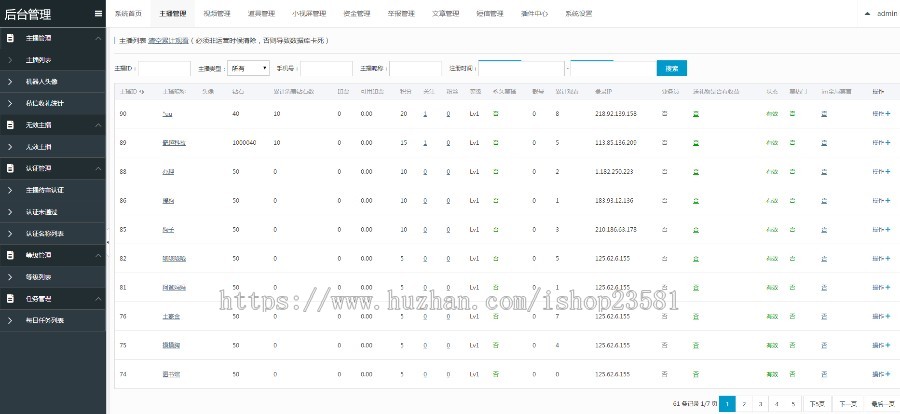
Task: Collapse the 无效主播 sidebar section chevron
Action: [x=98, y=125]
